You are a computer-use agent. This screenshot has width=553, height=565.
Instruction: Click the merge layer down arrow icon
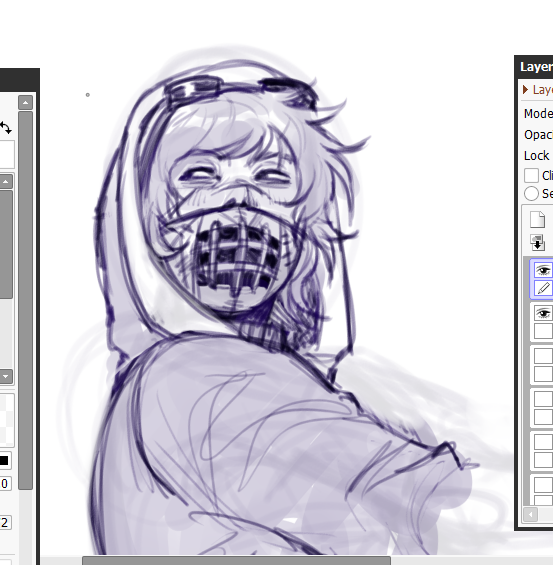[x=537, y=242]
